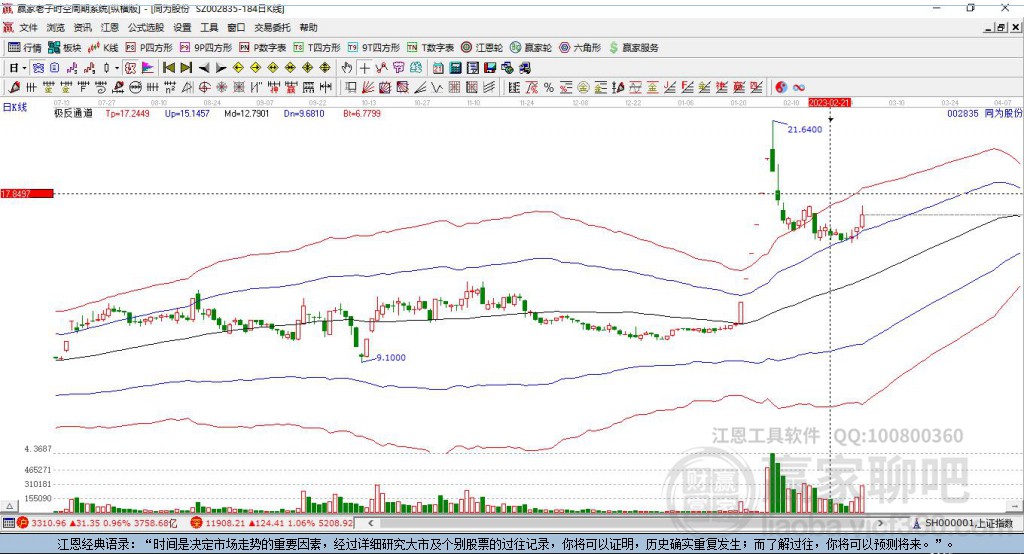
Task: Click the SH000001 上证指数 status indicator
Action: (x=966, y=522)
